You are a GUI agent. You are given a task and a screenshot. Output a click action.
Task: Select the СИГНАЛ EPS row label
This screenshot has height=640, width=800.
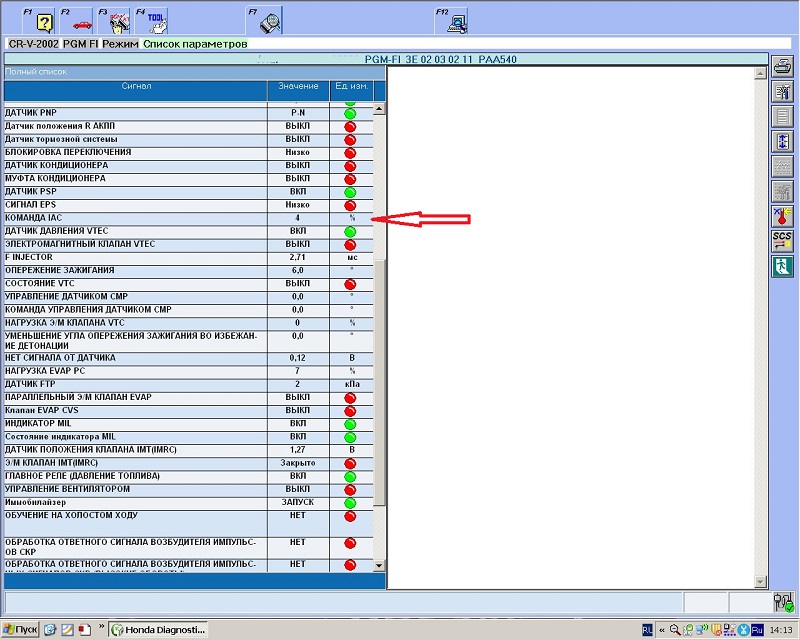[30, 205]
